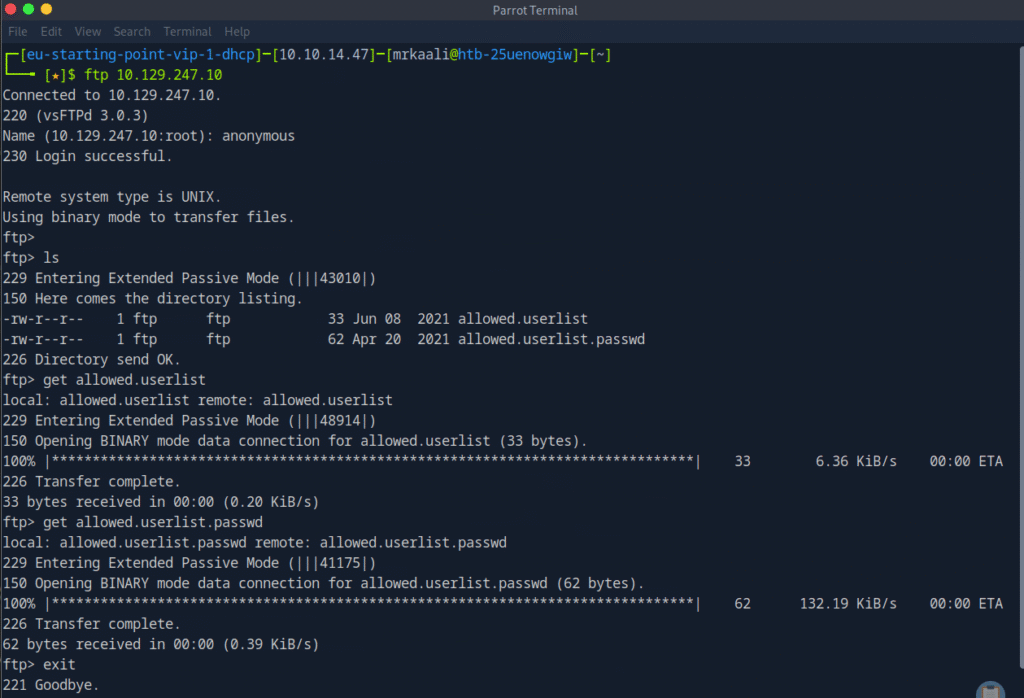The height and width of the screenshot is (698, 1024).
Task: Click the '221 Goodbye.' line
Action: [x=50, y=685]
